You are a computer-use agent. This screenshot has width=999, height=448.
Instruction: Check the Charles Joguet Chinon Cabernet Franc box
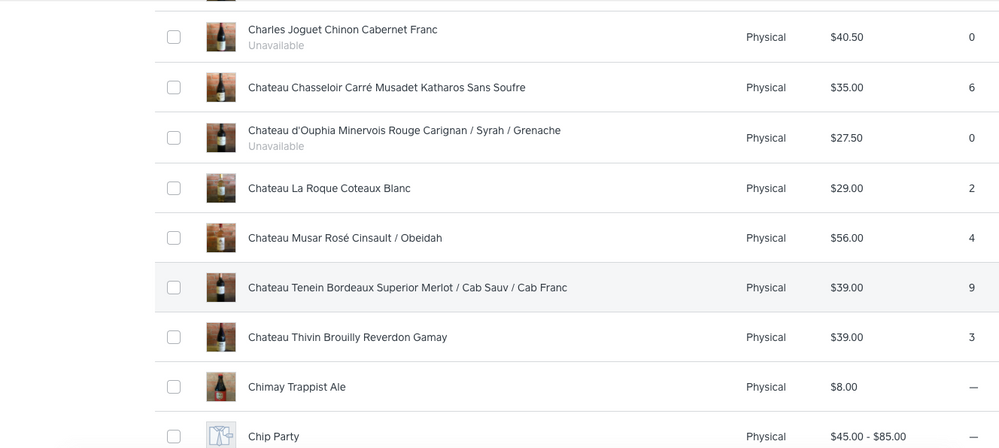click(174, 37)
